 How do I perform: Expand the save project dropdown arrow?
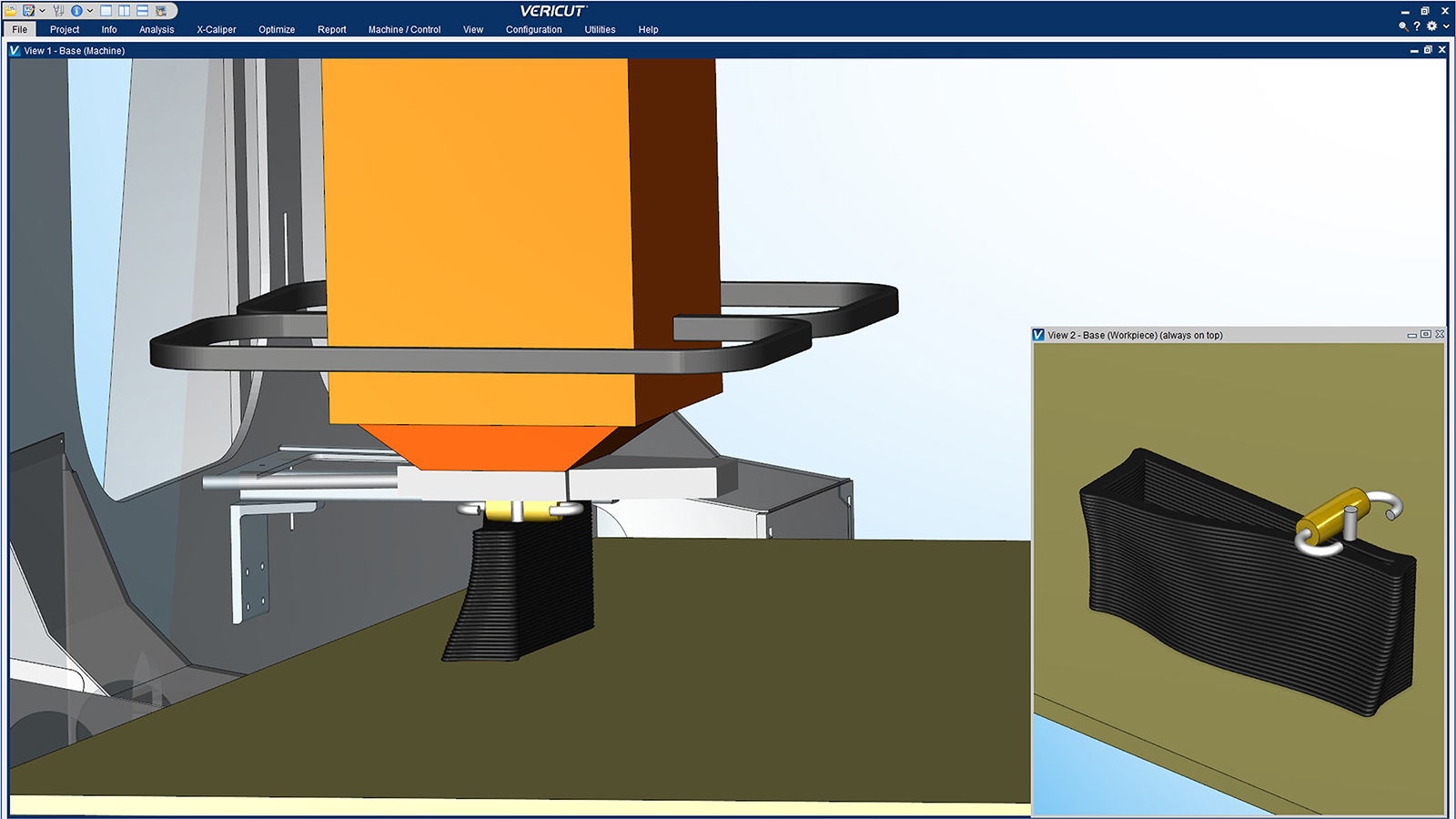coord(42,11)
